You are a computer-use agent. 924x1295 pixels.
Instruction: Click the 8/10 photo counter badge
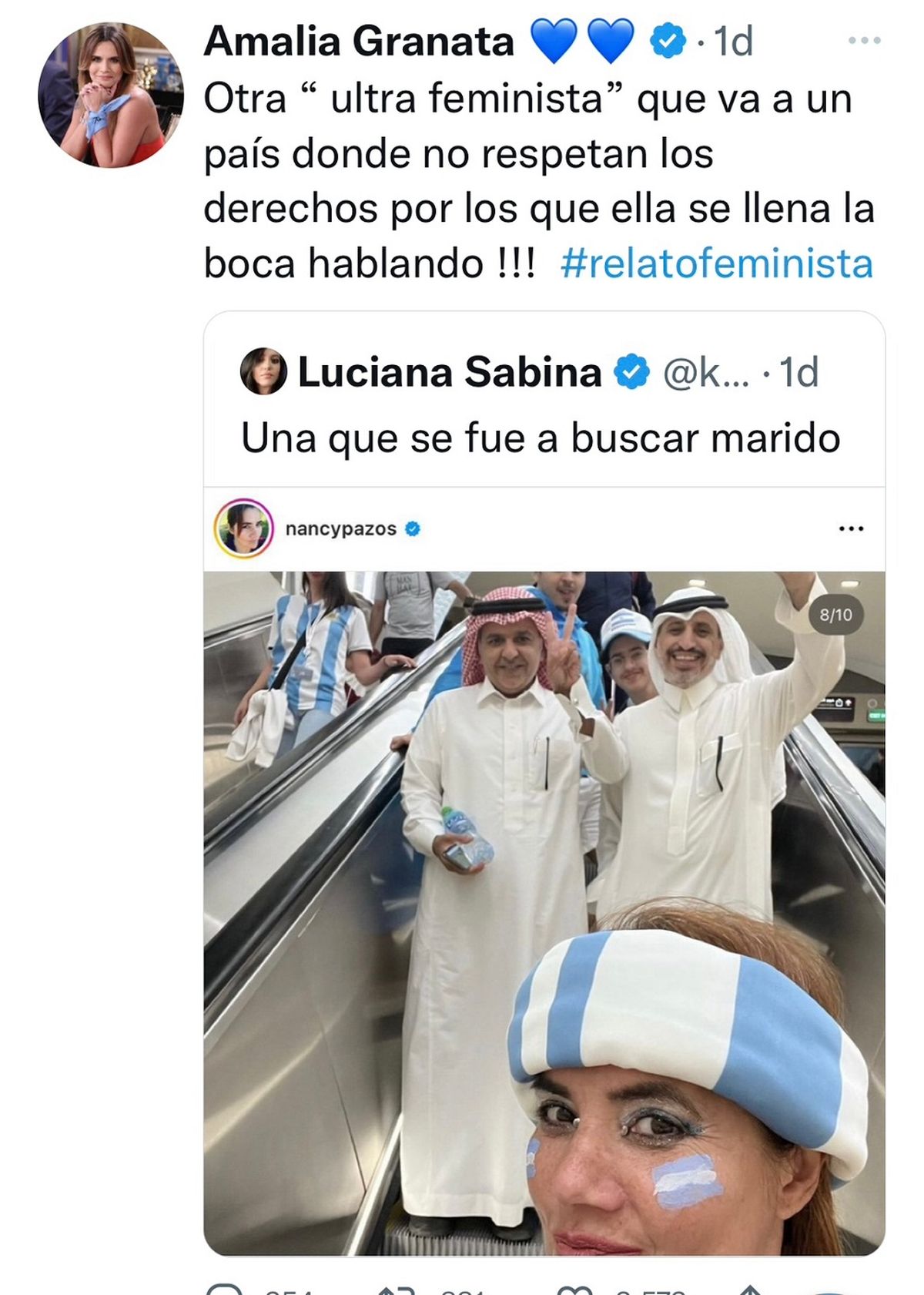[x=835, y=615]
